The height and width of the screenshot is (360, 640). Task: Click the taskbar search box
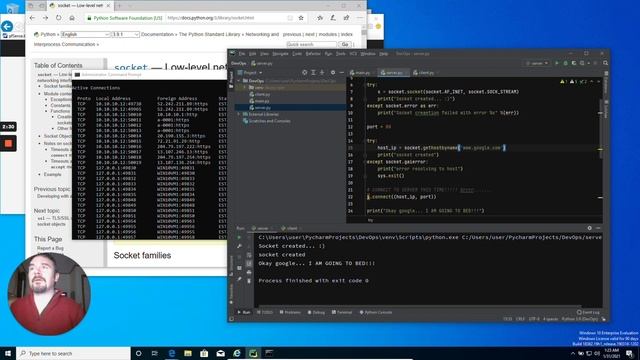(x=73, y=353)
